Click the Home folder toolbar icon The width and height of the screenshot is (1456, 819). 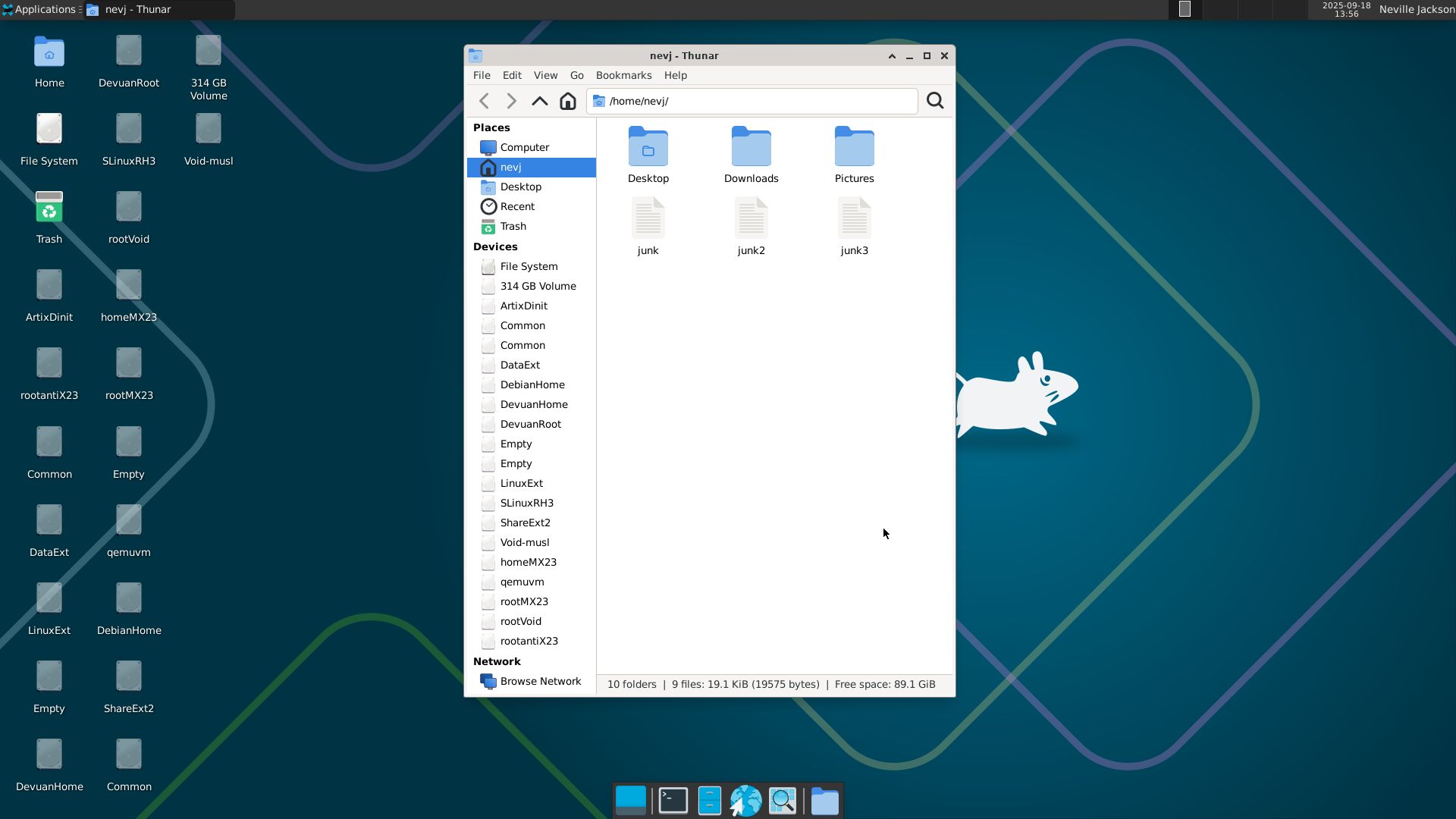(567, 101)
